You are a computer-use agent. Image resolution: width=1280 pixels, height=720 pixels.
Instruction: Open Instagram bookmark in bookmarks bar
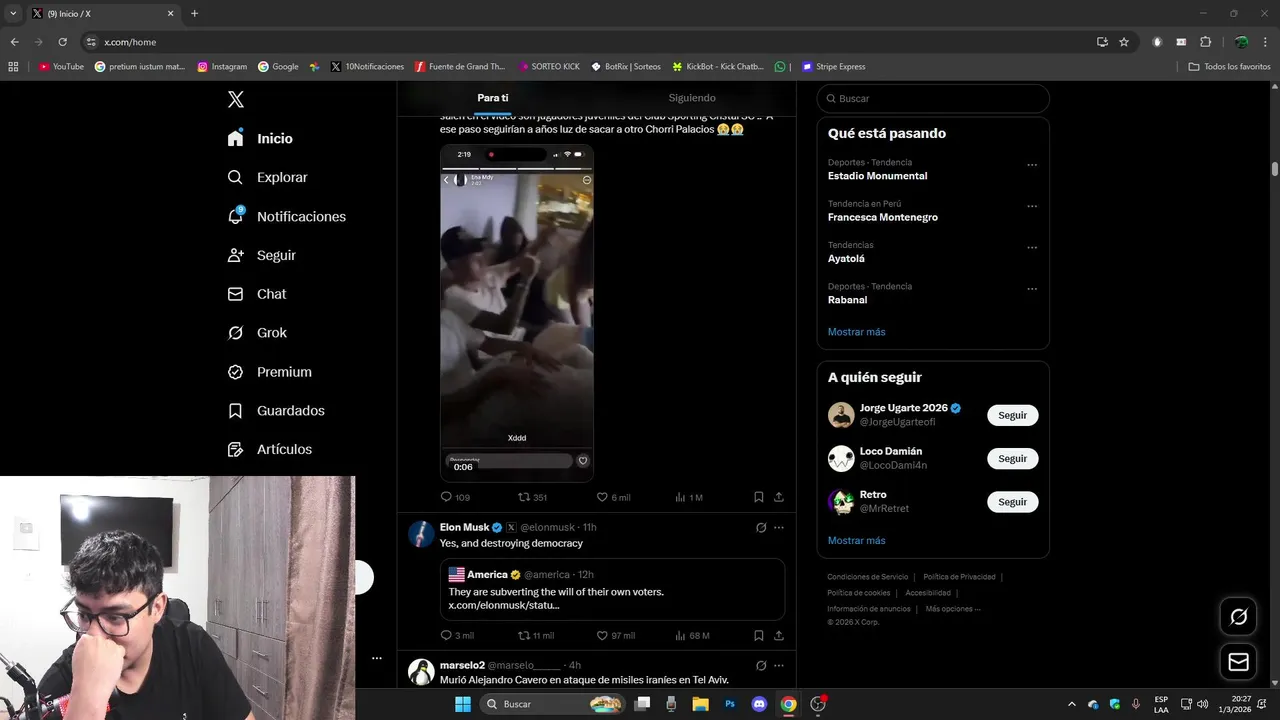(222, 67)
